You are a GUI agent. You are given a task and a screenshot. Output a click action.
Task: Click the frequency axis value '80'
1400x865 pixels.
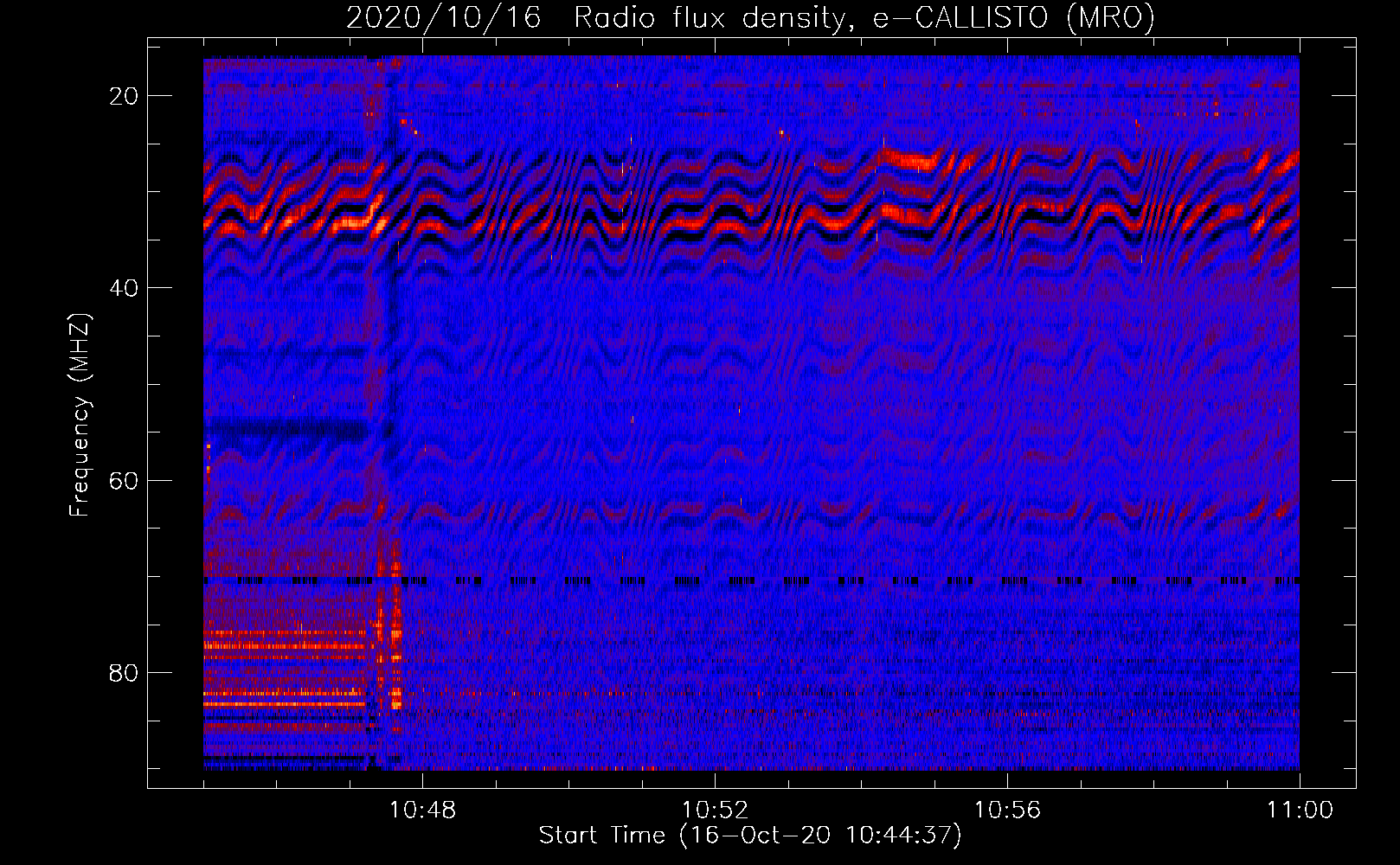[125, 672]
